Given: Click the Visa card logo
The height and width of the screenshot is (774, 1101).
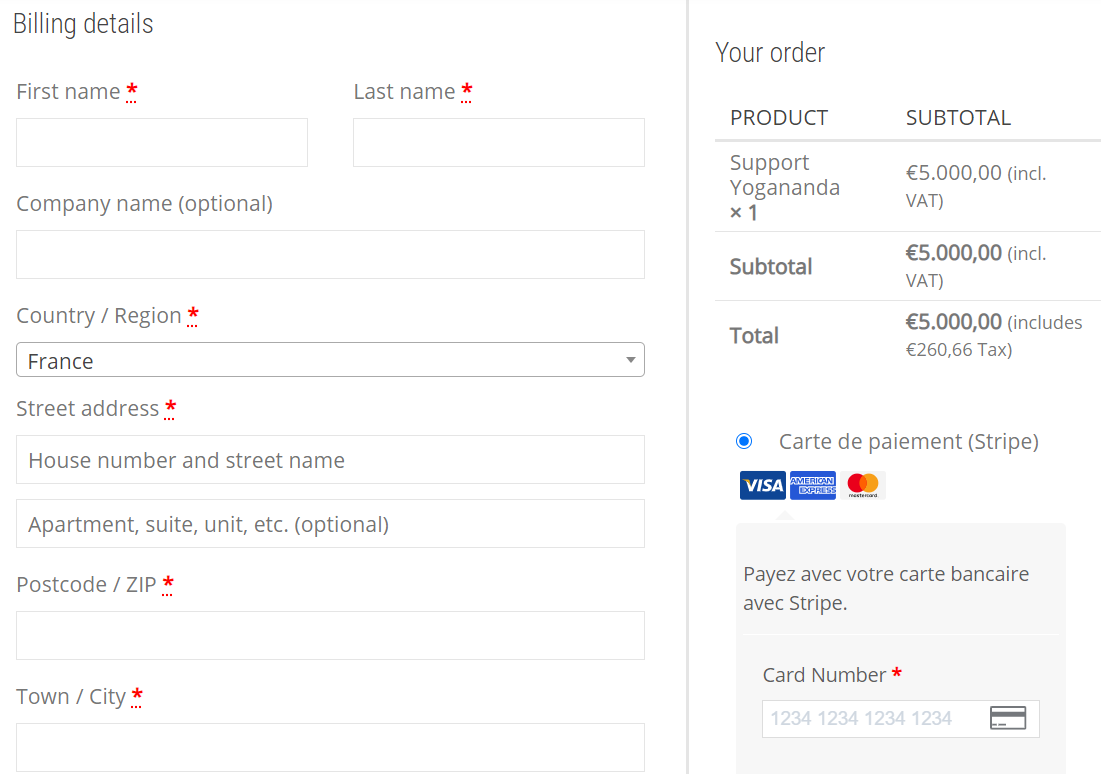Looking at the screenshot, I should 762,485.
